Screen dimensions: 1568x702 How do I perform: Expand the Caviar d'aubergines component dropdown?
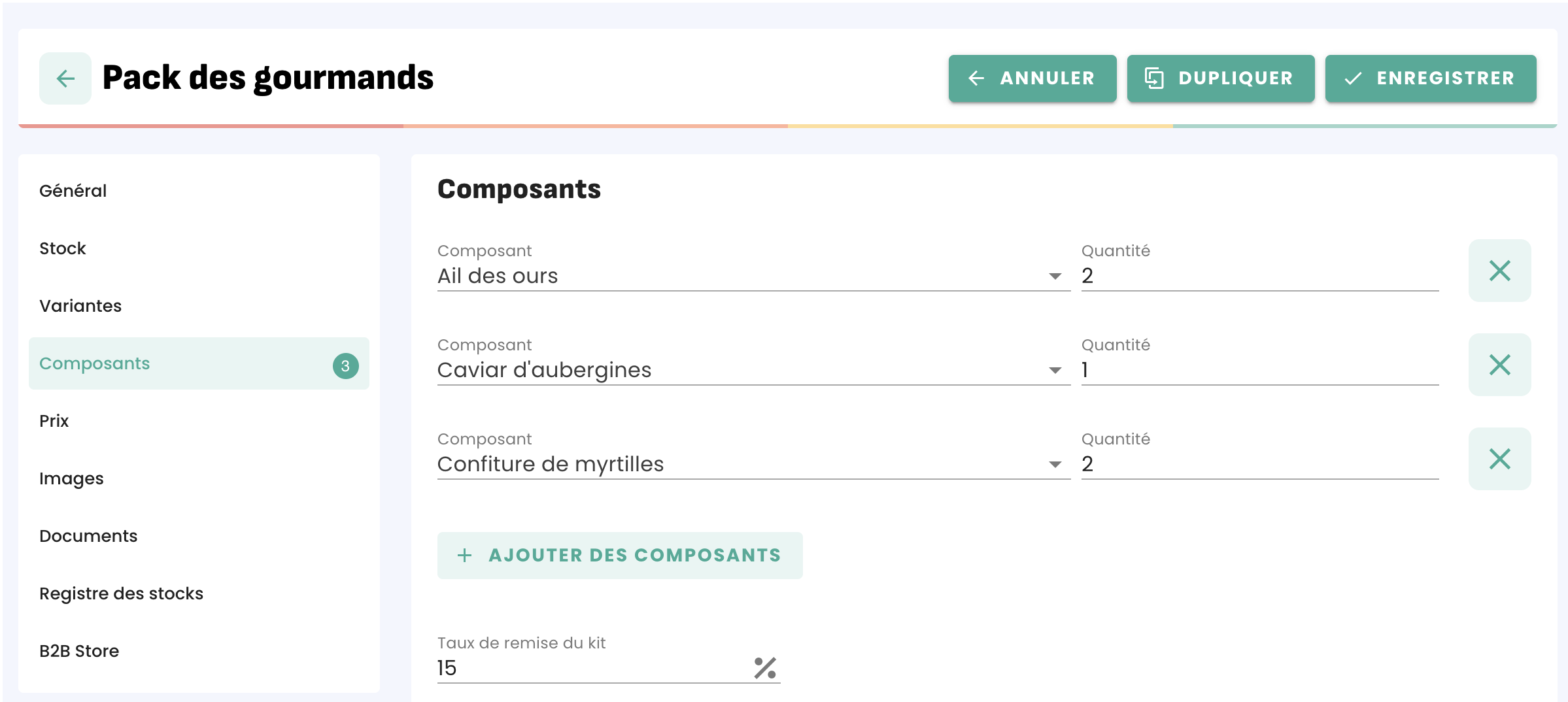(x=1054, y=371)
